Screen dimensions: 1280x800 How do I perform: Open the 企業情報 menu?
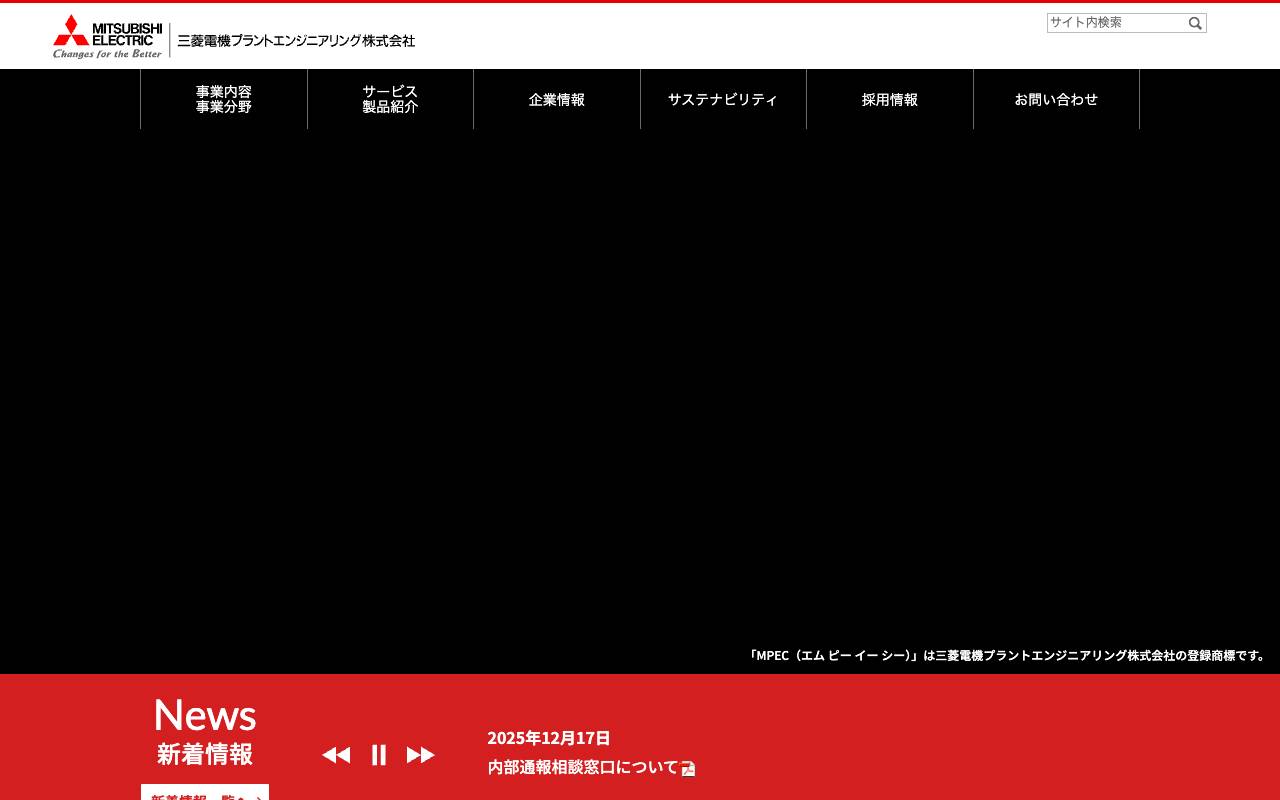(557, 99)
